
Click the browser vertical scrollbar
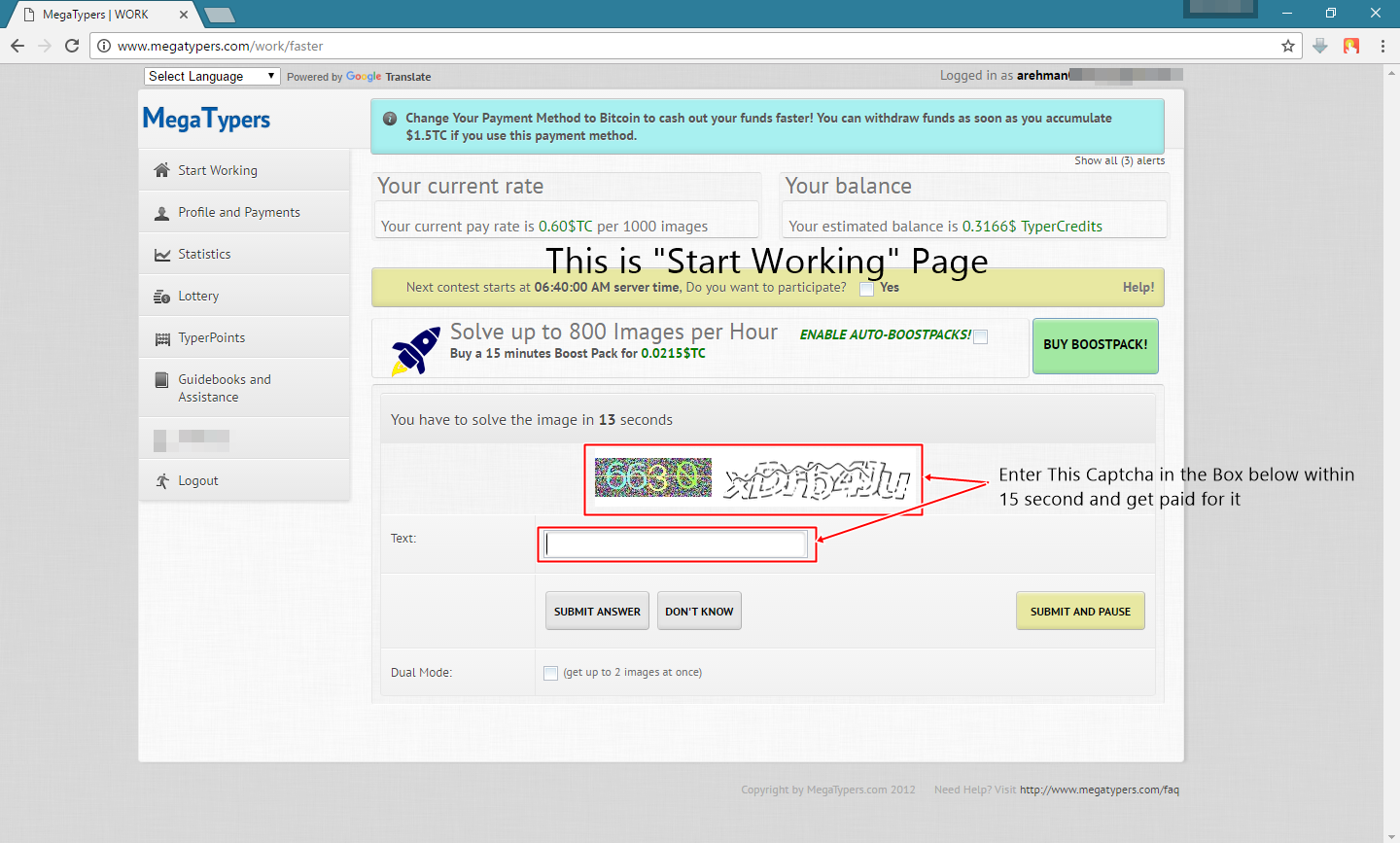point(1391,453)
